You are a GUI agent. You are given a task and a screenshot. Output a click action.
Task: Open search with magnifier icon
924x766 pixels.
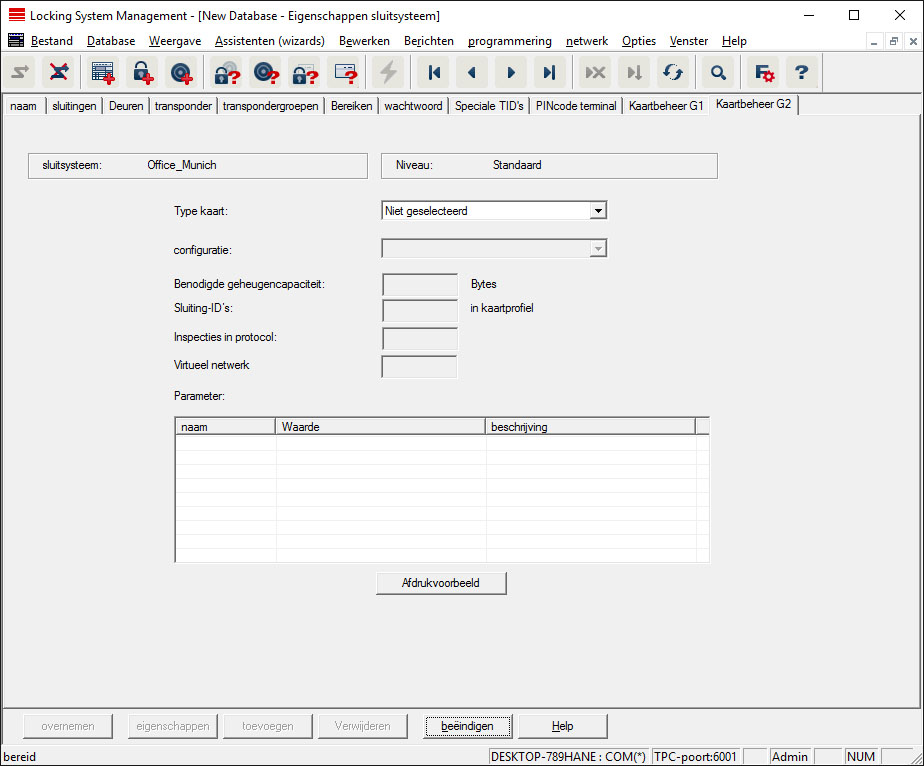(717, 72)
